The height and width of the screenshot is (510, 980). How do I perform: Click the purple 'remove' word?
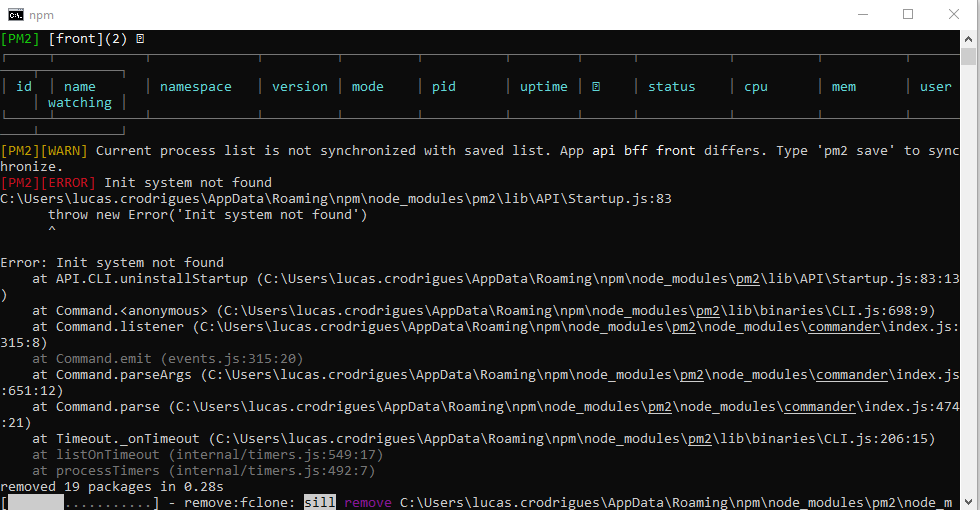[368, 502]
